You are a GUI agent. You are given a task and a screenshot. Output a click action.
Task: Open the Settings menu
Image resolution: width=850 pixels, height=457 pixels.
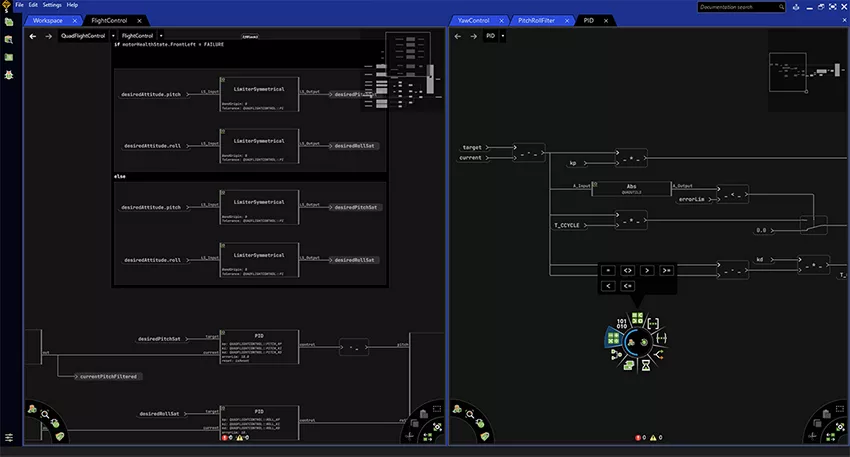(x=51, y=5)
